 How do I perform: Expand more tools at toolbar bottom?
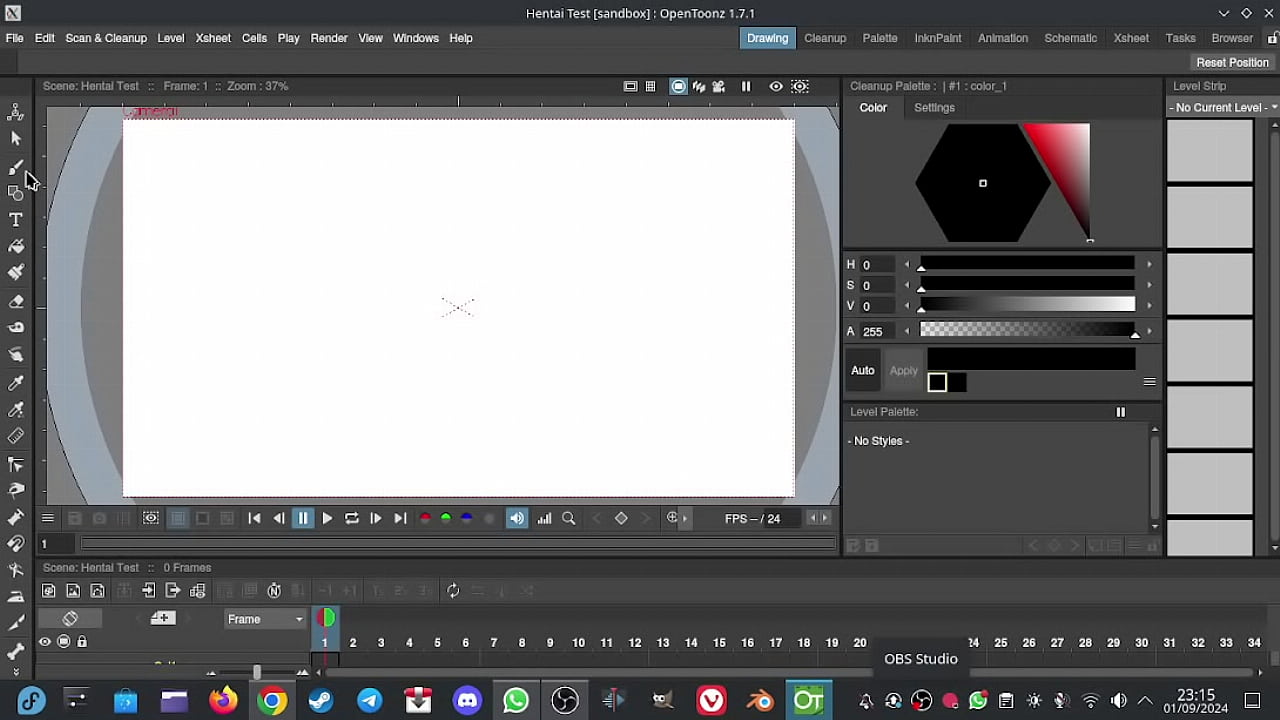[x=16, y=672]
